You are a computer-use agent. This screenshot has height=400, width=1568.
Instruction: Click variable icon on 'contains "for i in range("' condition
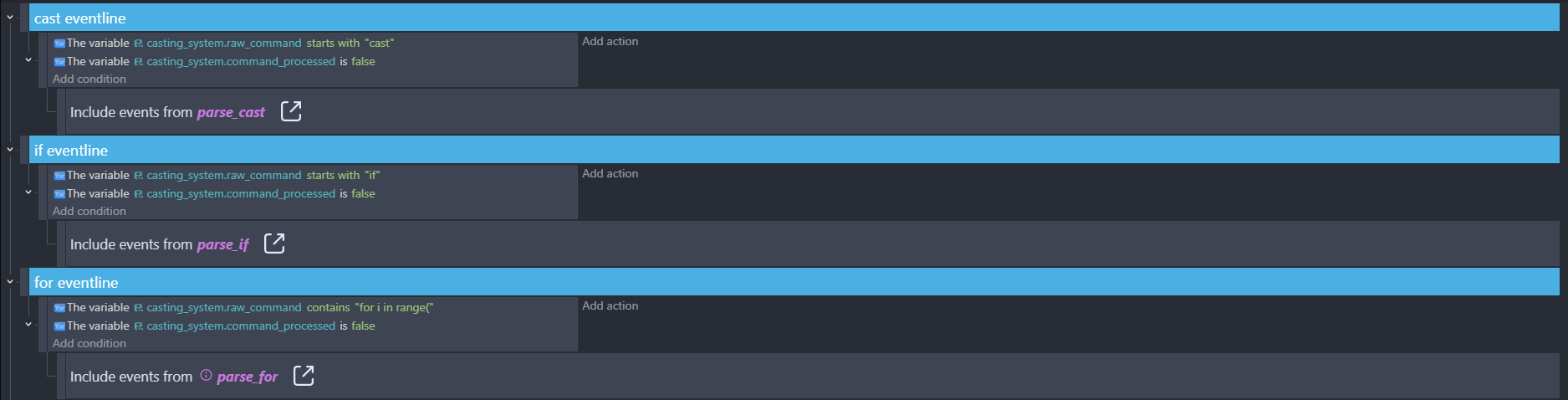(x=59, y=308)
